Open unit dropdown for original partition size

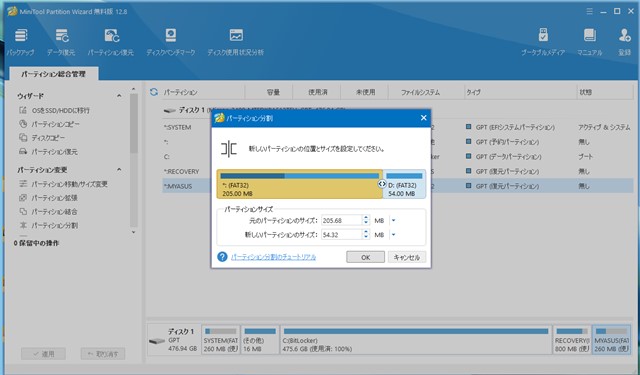coord(393,220)
